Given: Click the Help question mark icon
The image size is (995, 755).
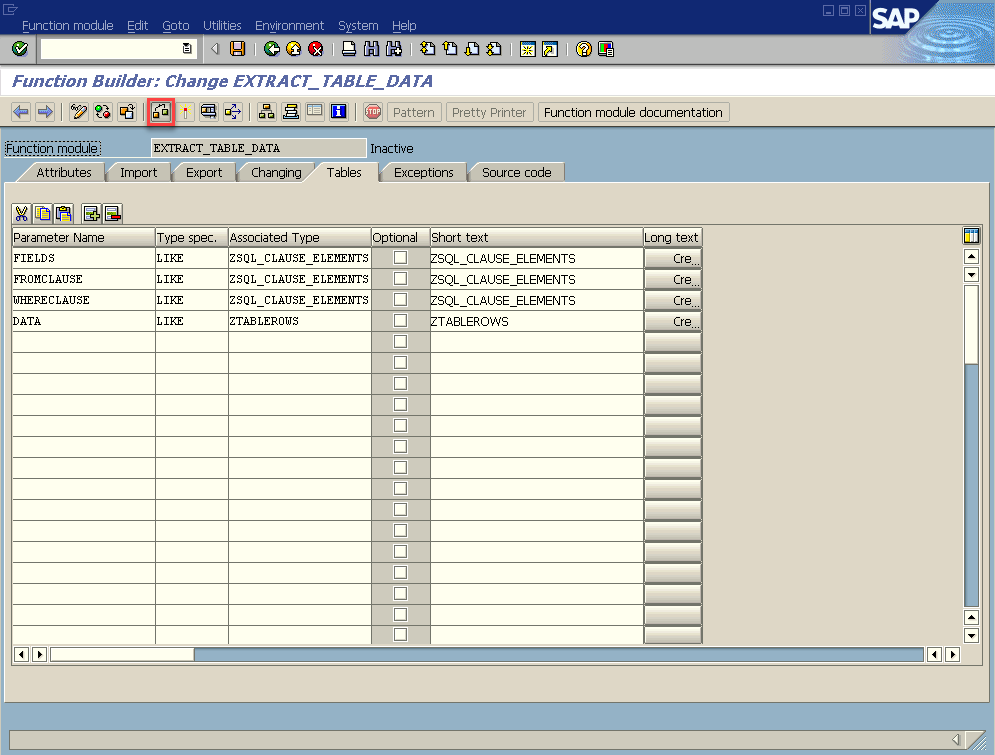Looking at the screenshot, I should 584,49.
